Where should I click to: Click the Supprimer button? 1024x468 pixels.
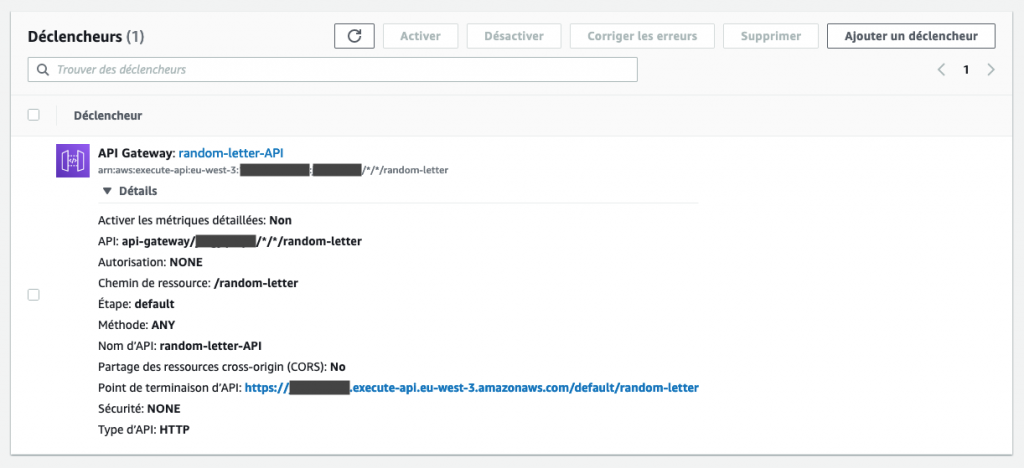[x=771, y=36]
